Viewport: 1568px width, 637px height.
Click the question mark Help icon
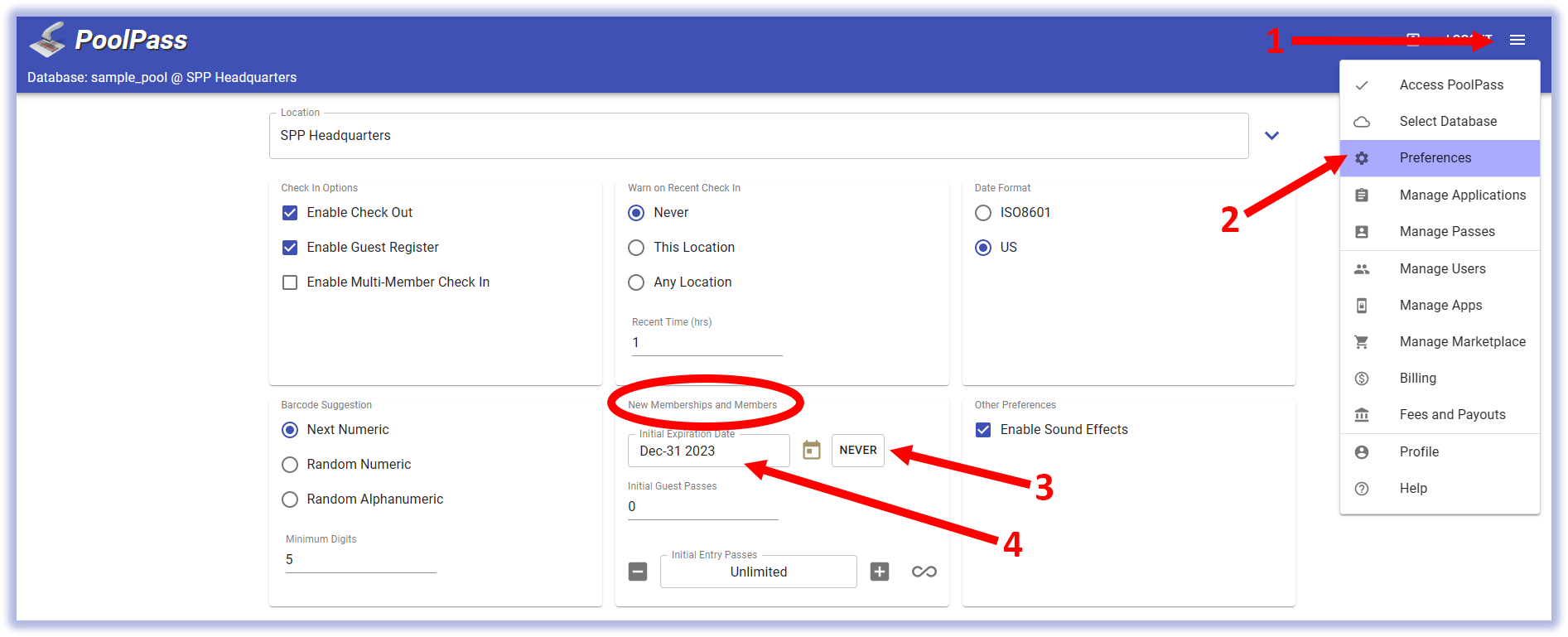[x=1362, y=489]
